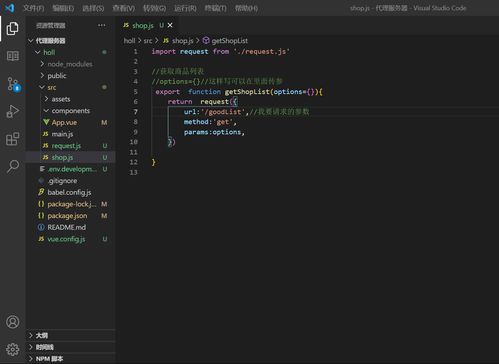Expand the 大纲 outline section
The height and width of the screenshot is (364, 499).
click(71, 335)
